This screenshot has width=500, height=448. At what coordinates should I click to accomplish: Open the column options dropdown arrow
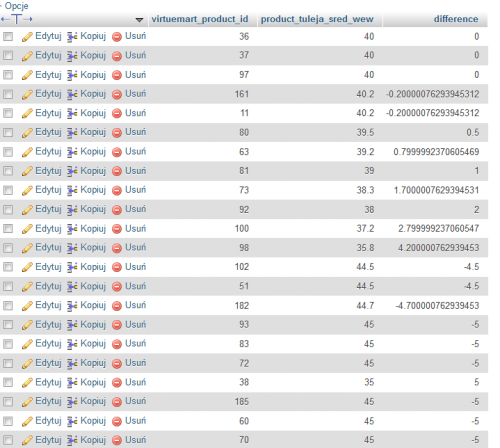pos(139,20)
